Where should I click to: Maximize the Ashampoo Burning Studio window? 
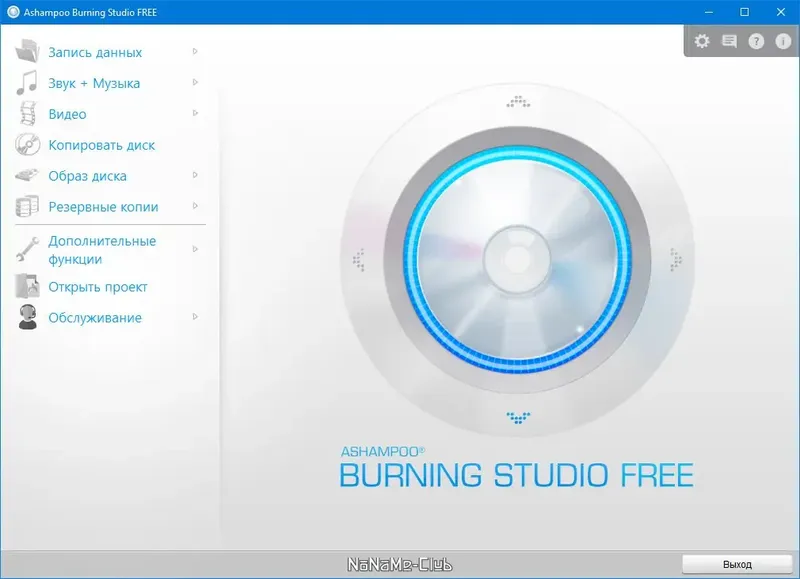pos(744,12)
